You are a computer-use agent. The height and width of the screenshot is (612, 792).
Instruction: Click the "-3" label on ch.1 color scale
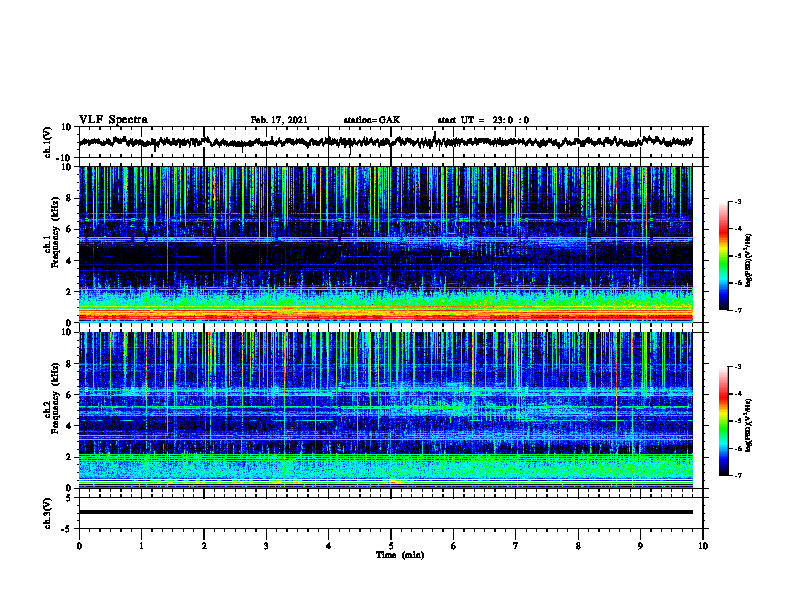click(x=738, y=201)
